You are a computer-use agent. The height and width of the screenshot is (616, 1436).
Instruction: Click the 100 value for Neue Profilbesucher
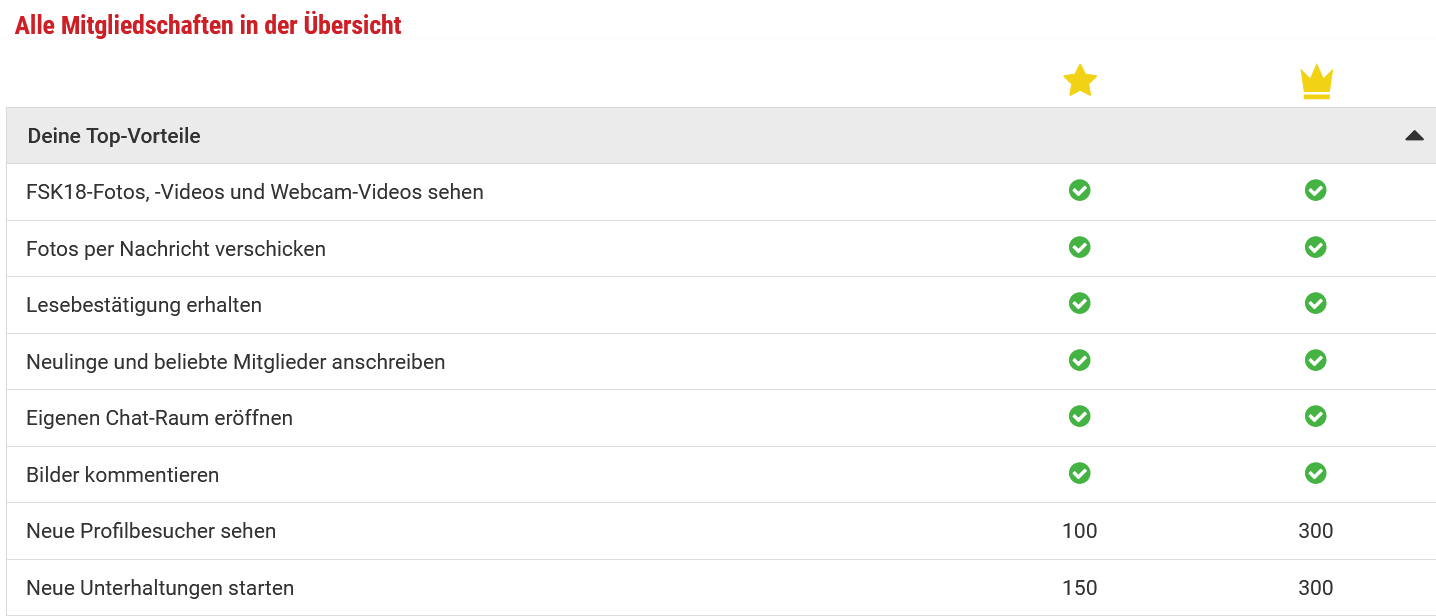tap(1080, 531)
